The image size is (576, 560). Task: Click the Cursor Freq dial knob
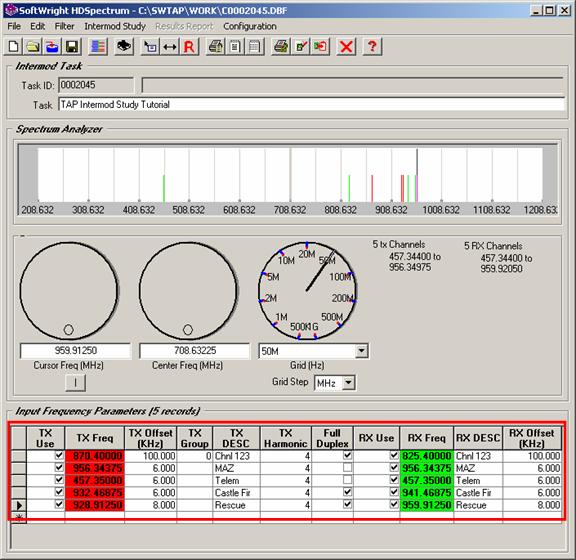click(69, 290)
